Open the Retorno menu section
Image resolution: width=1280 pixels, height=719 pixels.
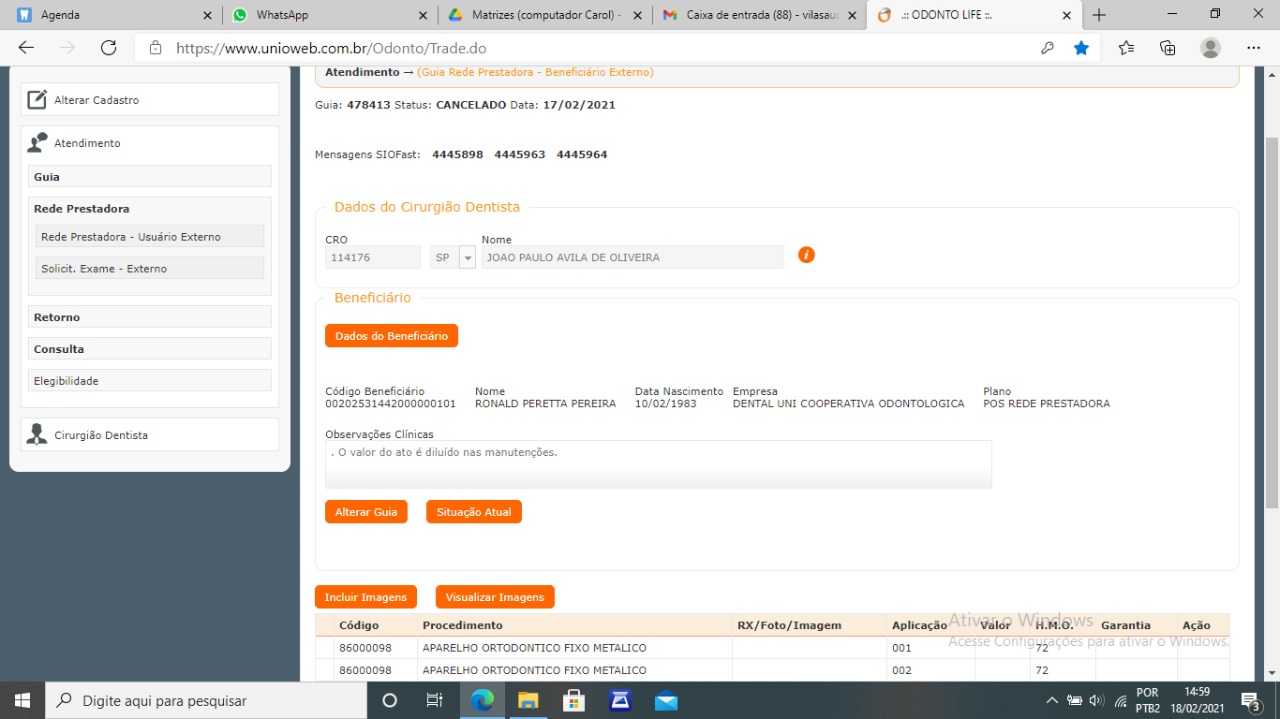[150, 316]
